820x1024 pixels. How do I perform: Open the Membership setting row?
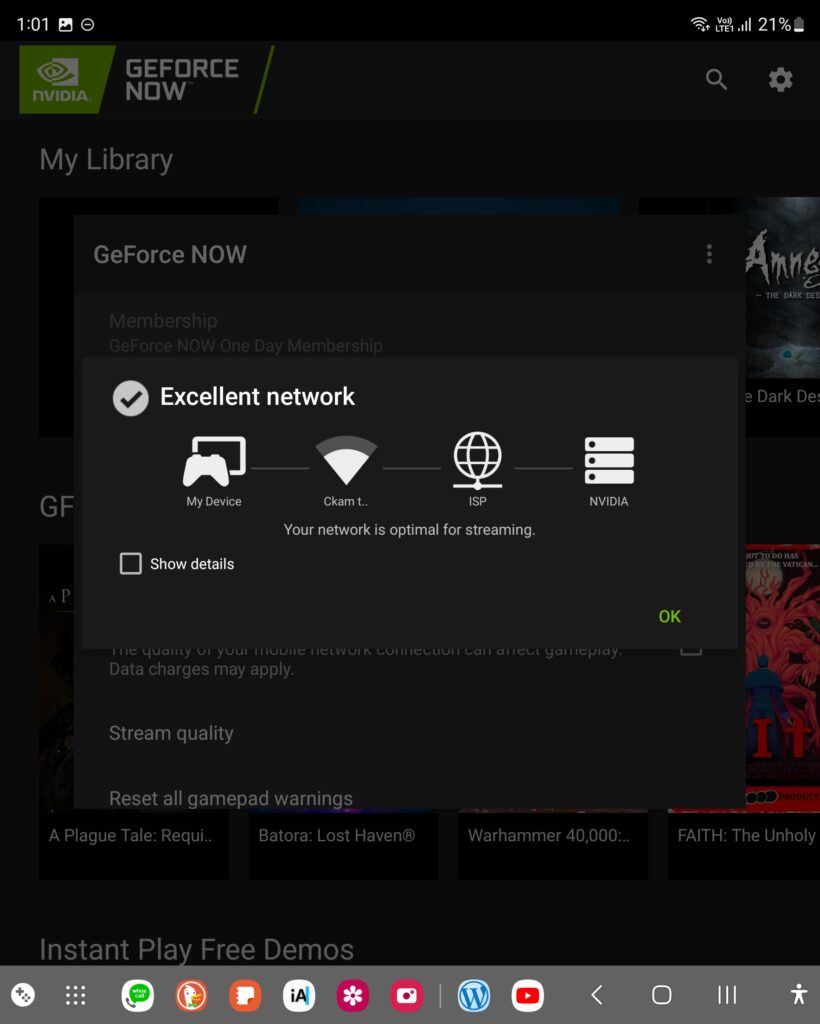pos(409,333)
